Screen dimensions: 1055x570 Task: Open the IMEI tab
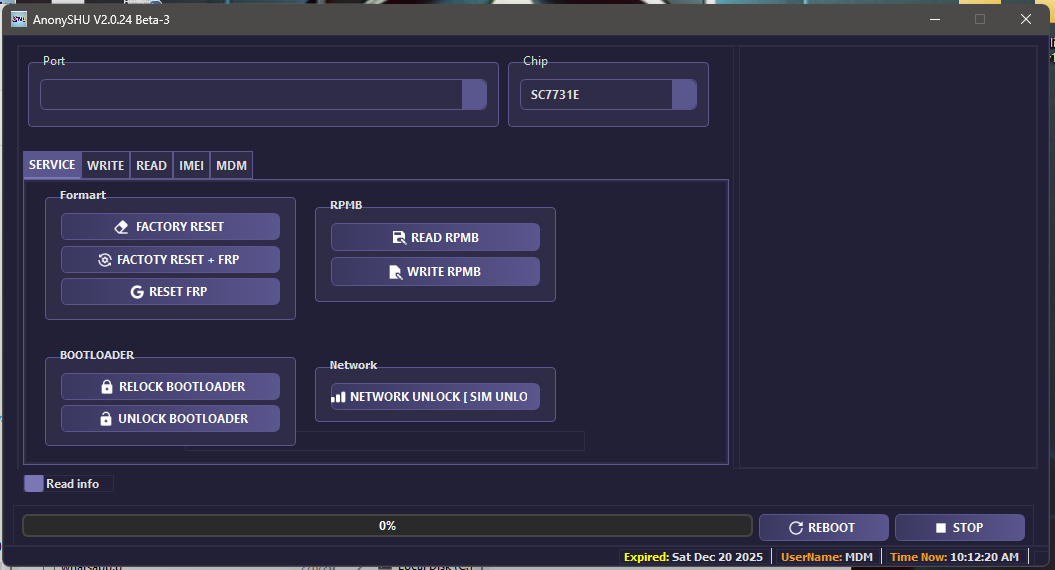(x=191, y=166)
